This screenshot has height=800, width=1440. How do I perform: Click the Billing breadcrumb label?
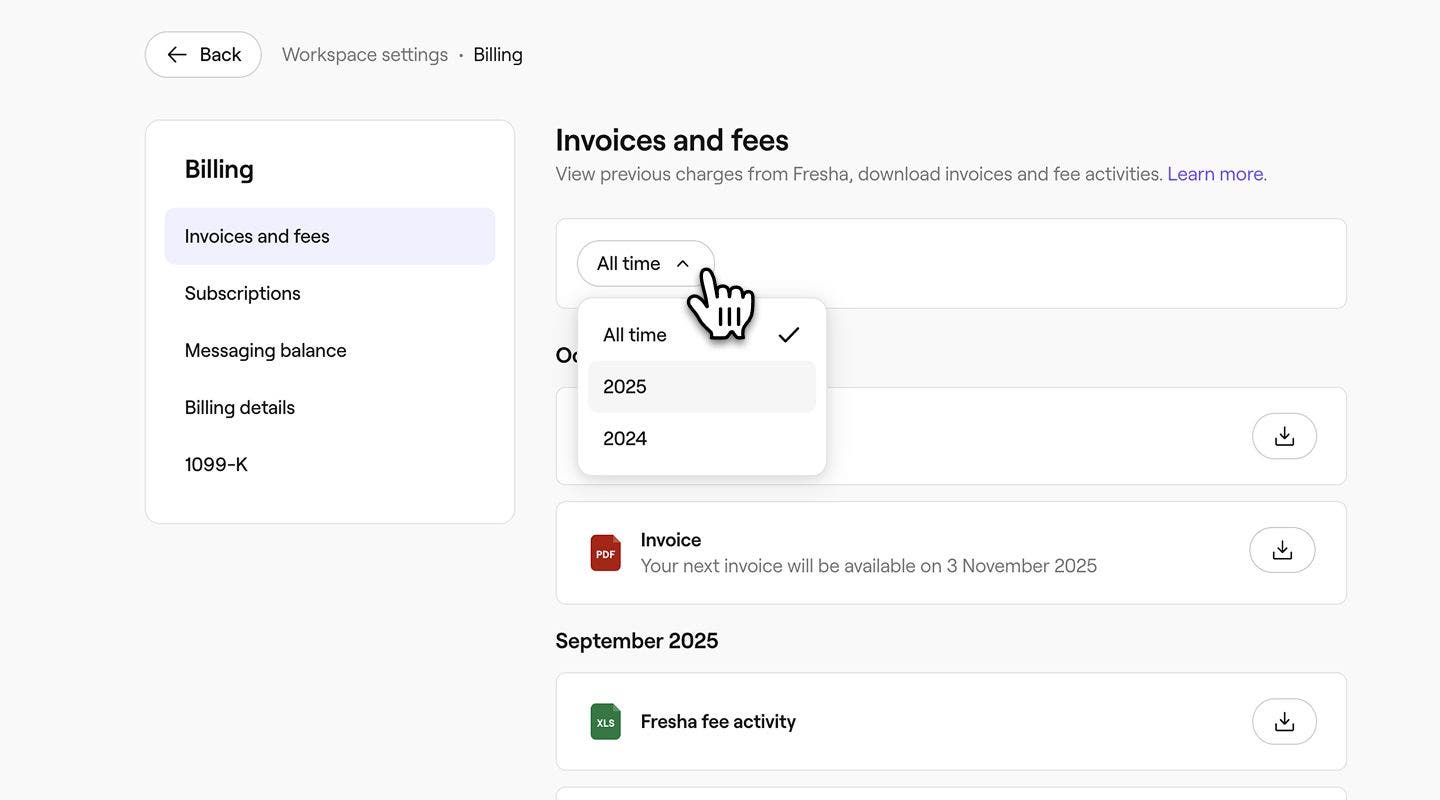498,54
